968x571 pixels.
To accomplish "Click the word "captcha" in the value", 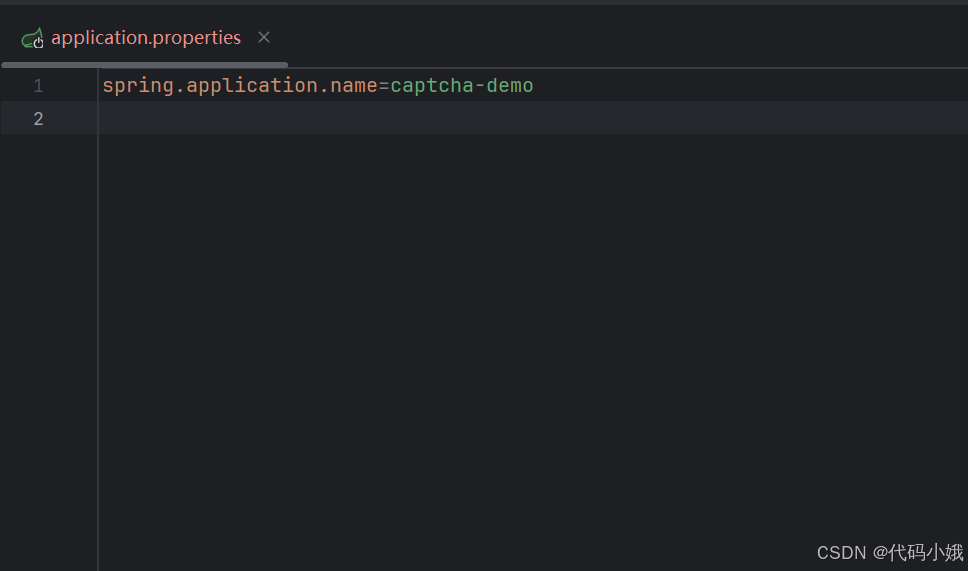I will click(x=432, y=86).
